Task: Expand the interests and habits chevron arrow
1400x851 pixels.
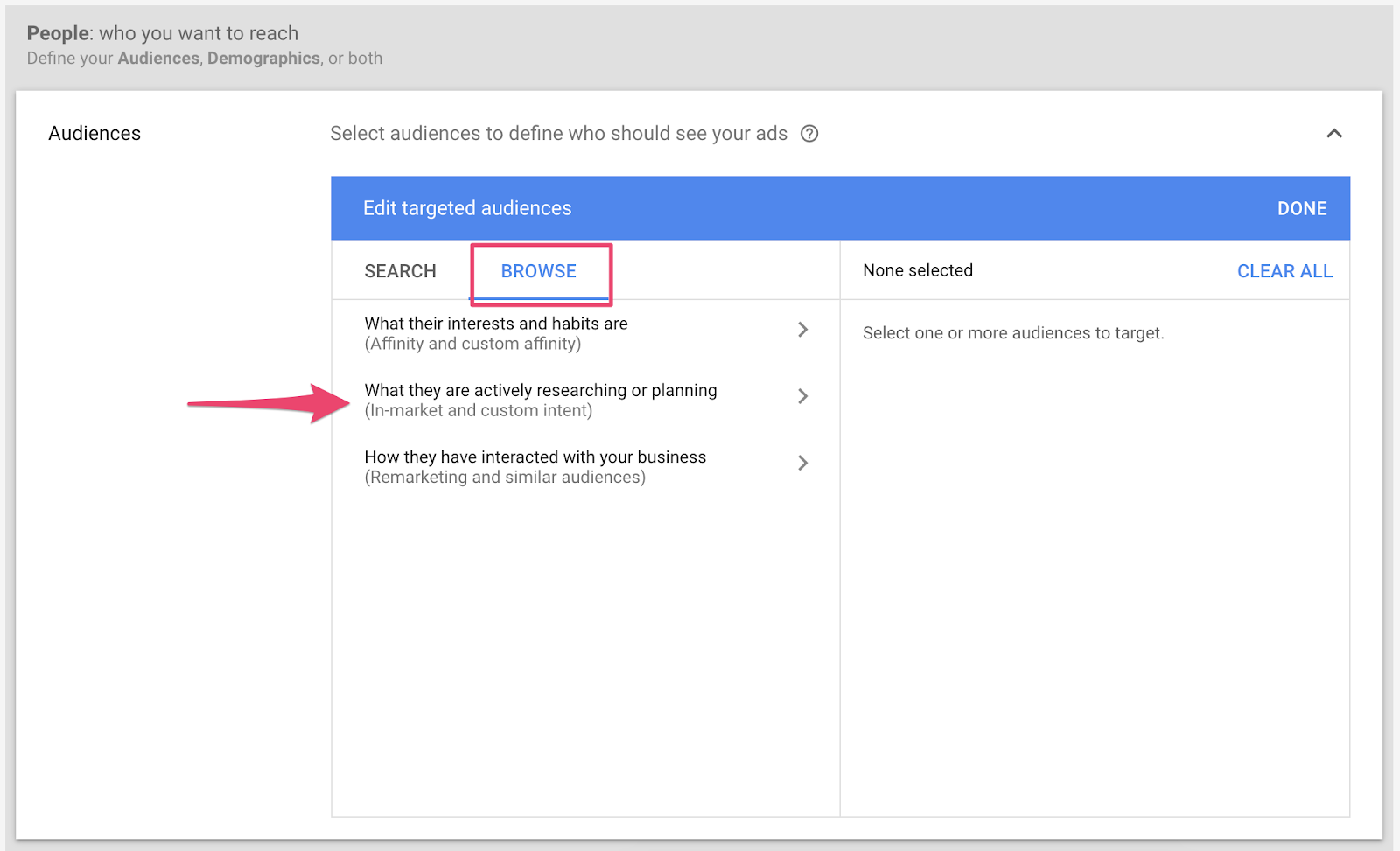Action: [802, 330]
